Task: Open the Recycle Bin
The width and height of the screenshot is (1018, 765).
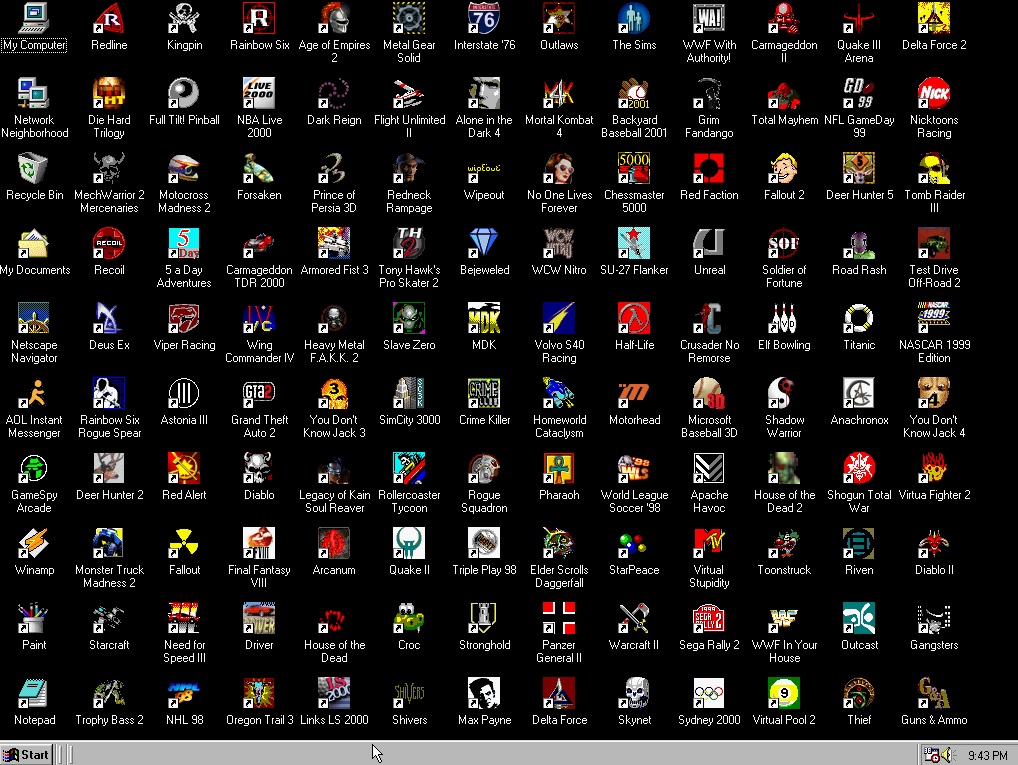Action: coord(34,170)
